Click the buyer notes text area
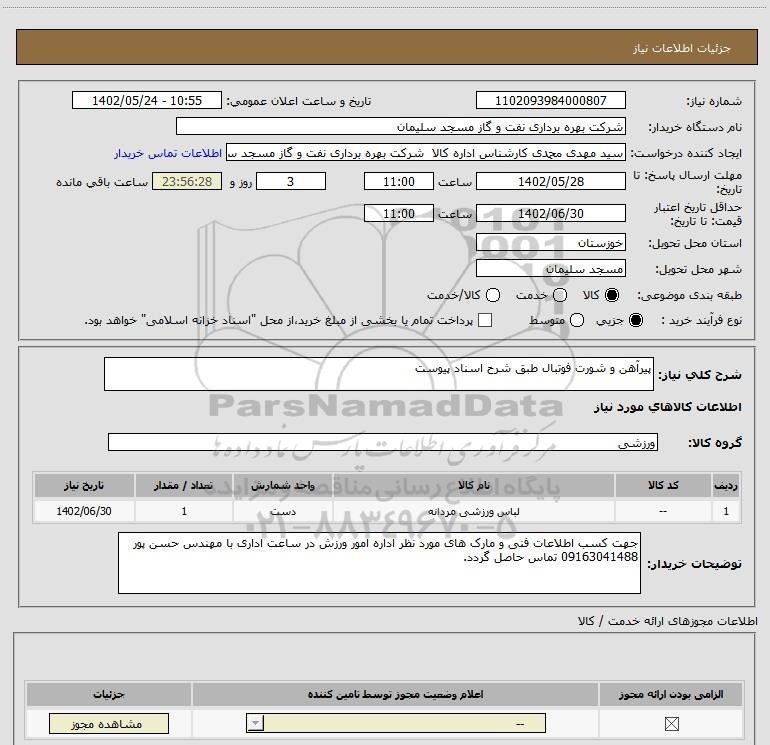Screen dimensions: 770x745 379,563
